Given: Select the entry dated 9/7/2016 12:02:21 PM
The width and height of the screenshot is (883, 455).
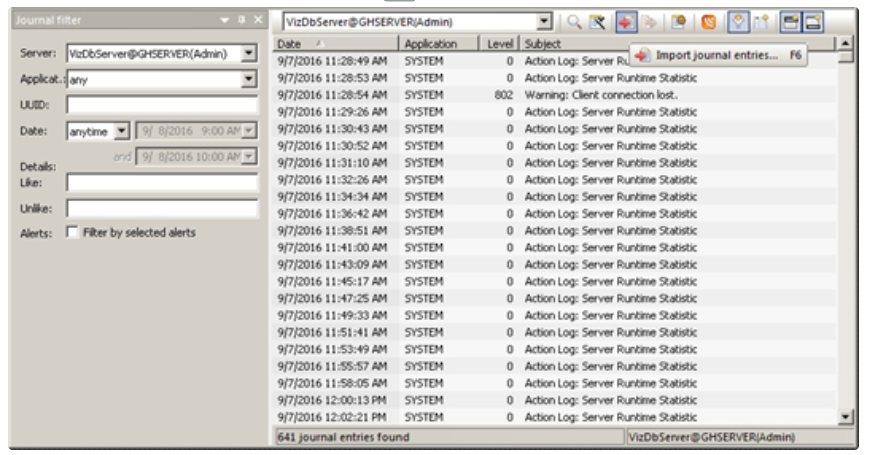Looking at the screenshot, I should (x=555, y=417).
